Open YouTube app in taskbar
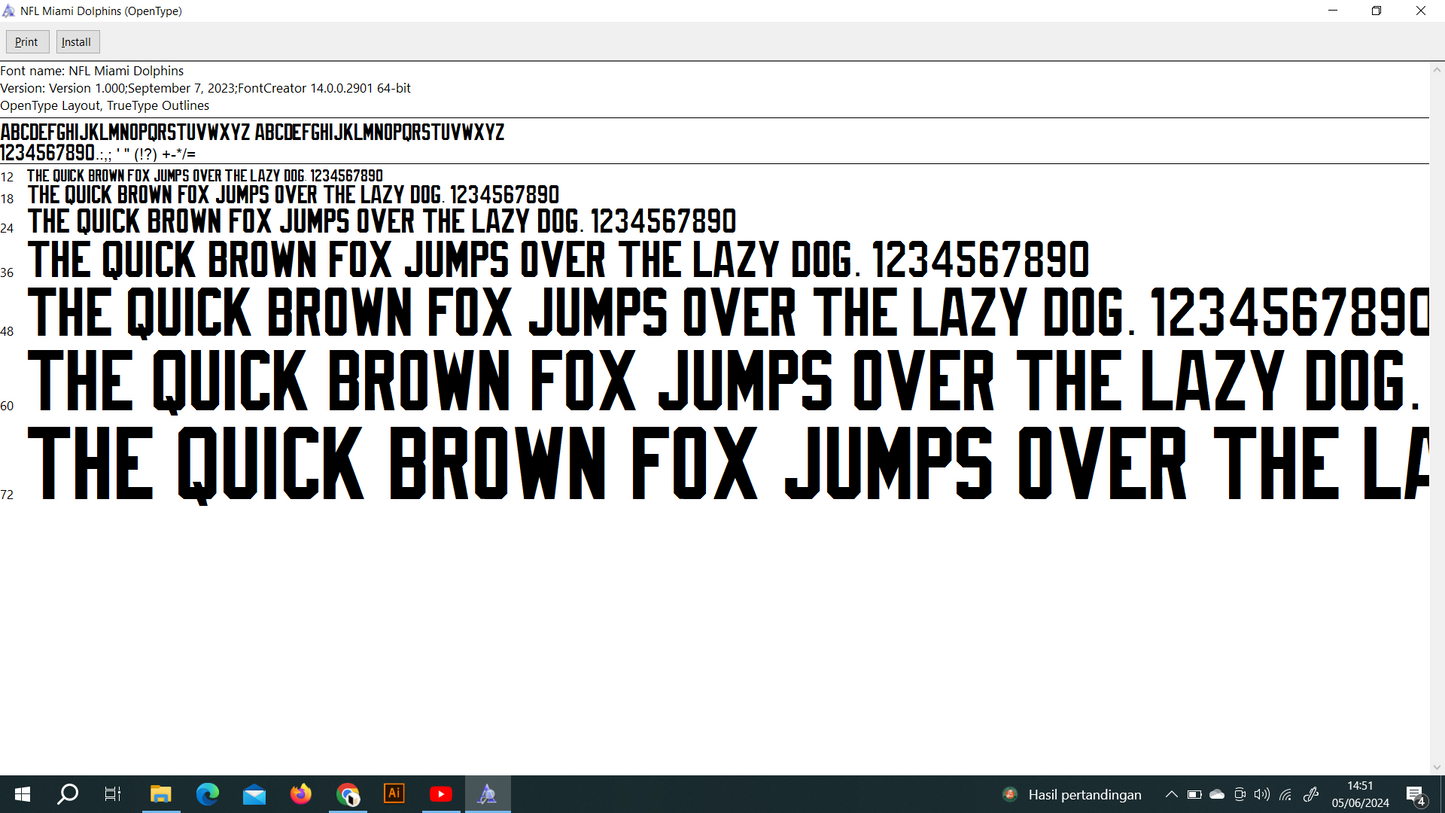The width and height of the screenshot is (1445, 813). click(x=441, y=794)
